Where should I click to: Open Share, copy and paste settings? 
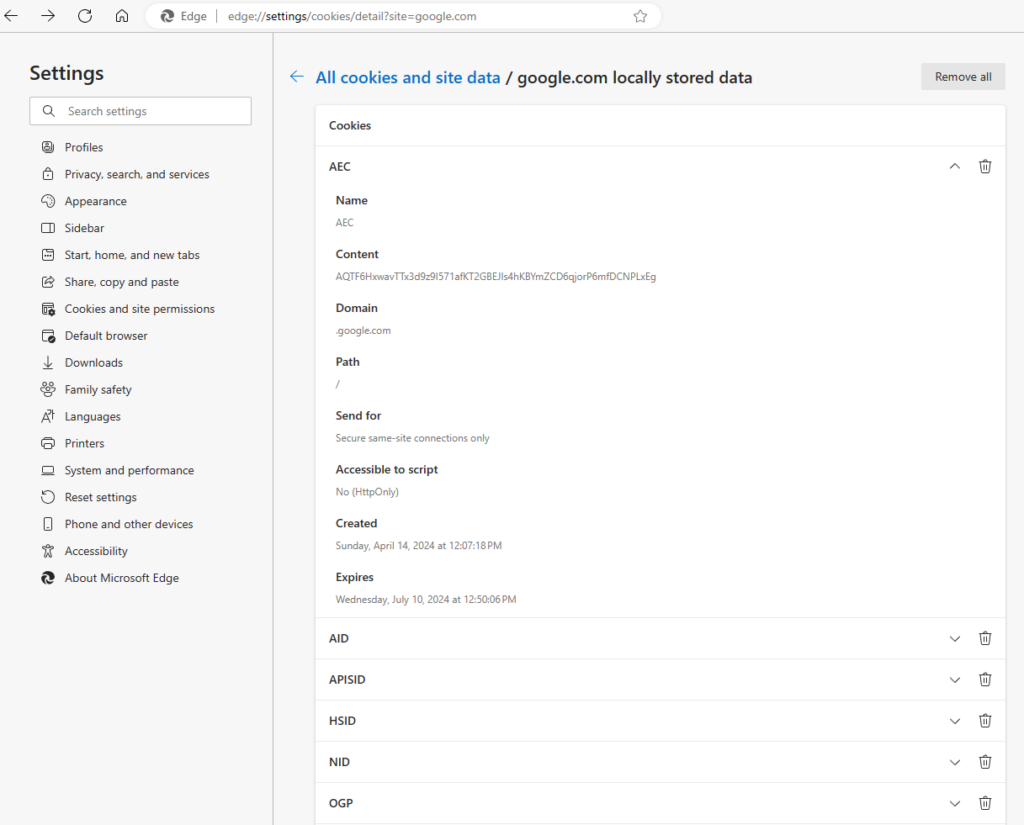[x=121, y=282]
